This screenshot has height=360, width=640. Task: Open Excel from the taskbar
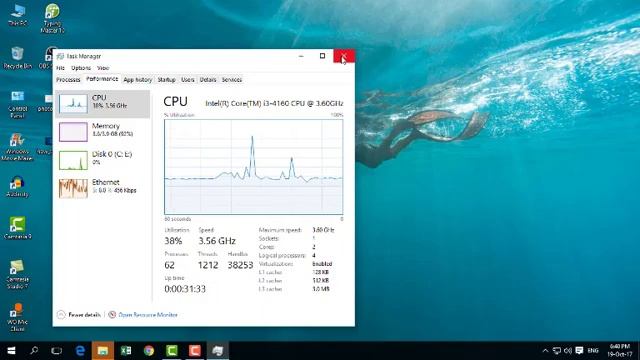pos(126,351)
